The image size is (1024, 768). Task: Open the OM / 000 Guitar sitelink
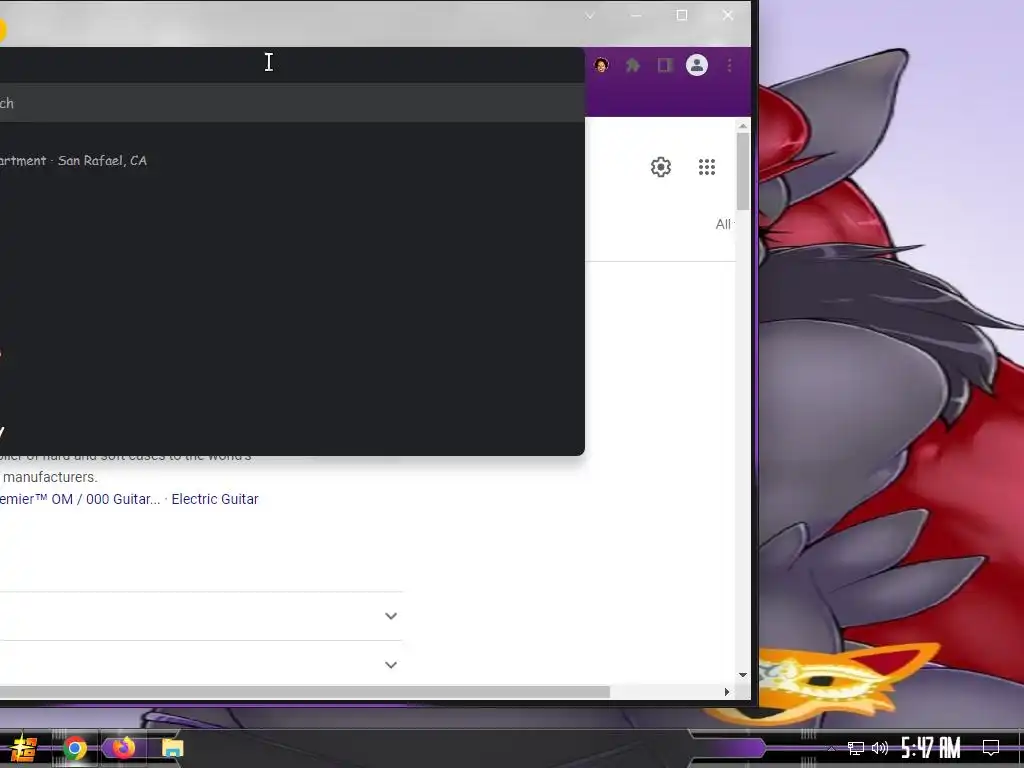pos(80,499)
